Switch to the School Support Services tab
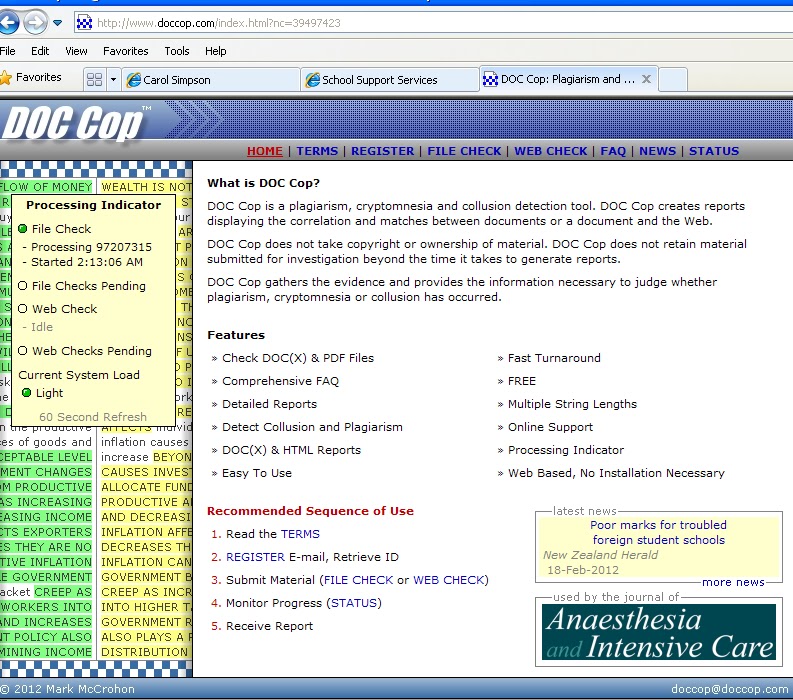The height and width of the screenshot is (700, 793). click(x=390, y=79)
